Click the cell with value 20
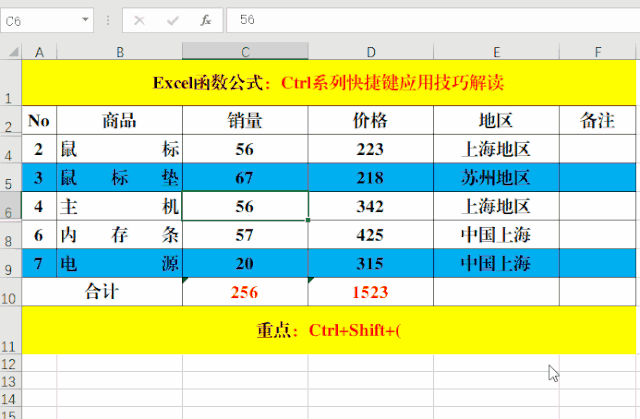Screen dimensions: 640x419 (245, 263)
